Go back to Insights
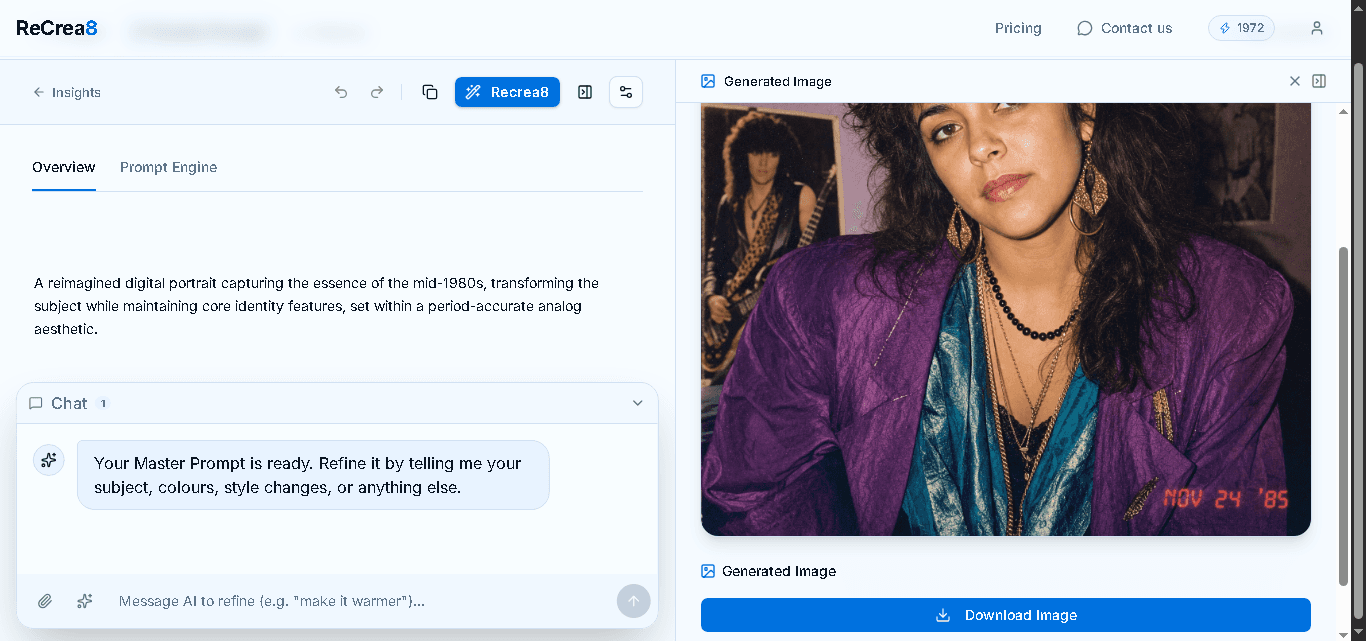 [x=67, y=92]
